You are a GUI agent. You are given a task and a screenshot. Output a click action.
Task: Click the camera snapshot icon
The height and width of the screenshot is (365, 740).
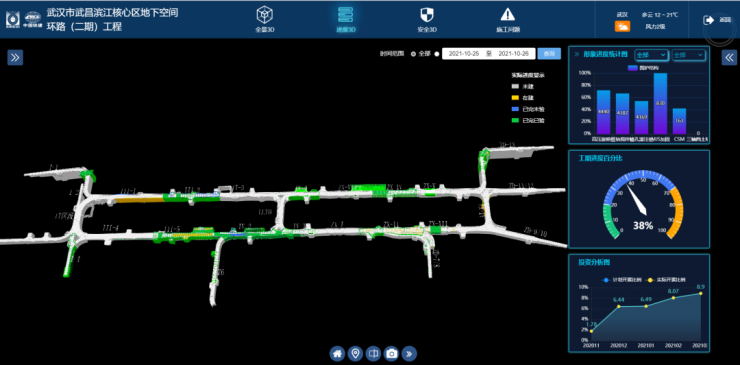click(391, 353)
